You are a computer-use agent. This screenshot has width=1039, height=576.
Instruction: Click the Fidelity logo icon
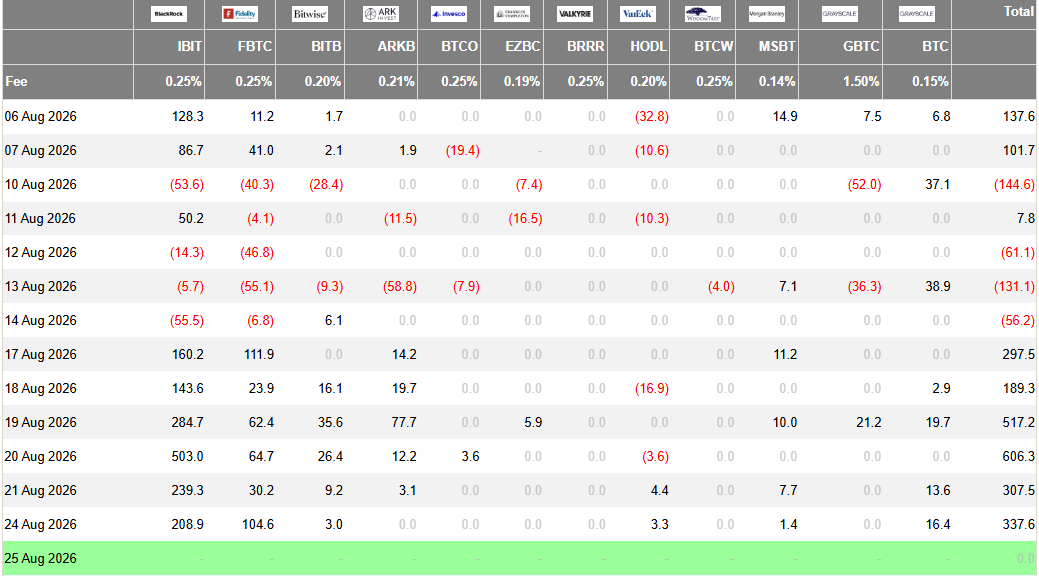[240, 14]
